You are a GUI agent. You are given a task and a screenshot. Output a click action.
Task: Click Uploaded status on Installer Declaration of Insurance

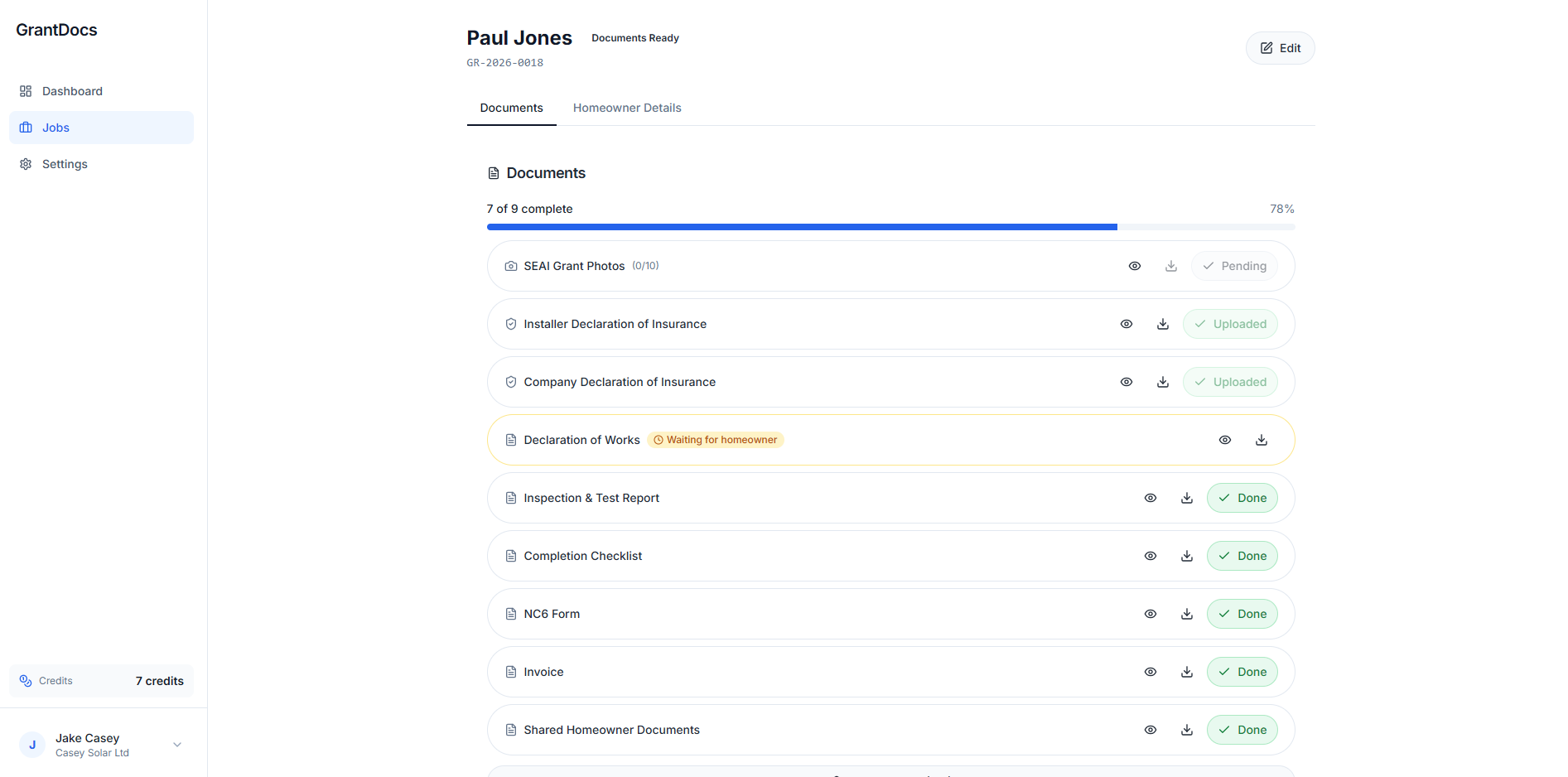(x=1230, y=324)
